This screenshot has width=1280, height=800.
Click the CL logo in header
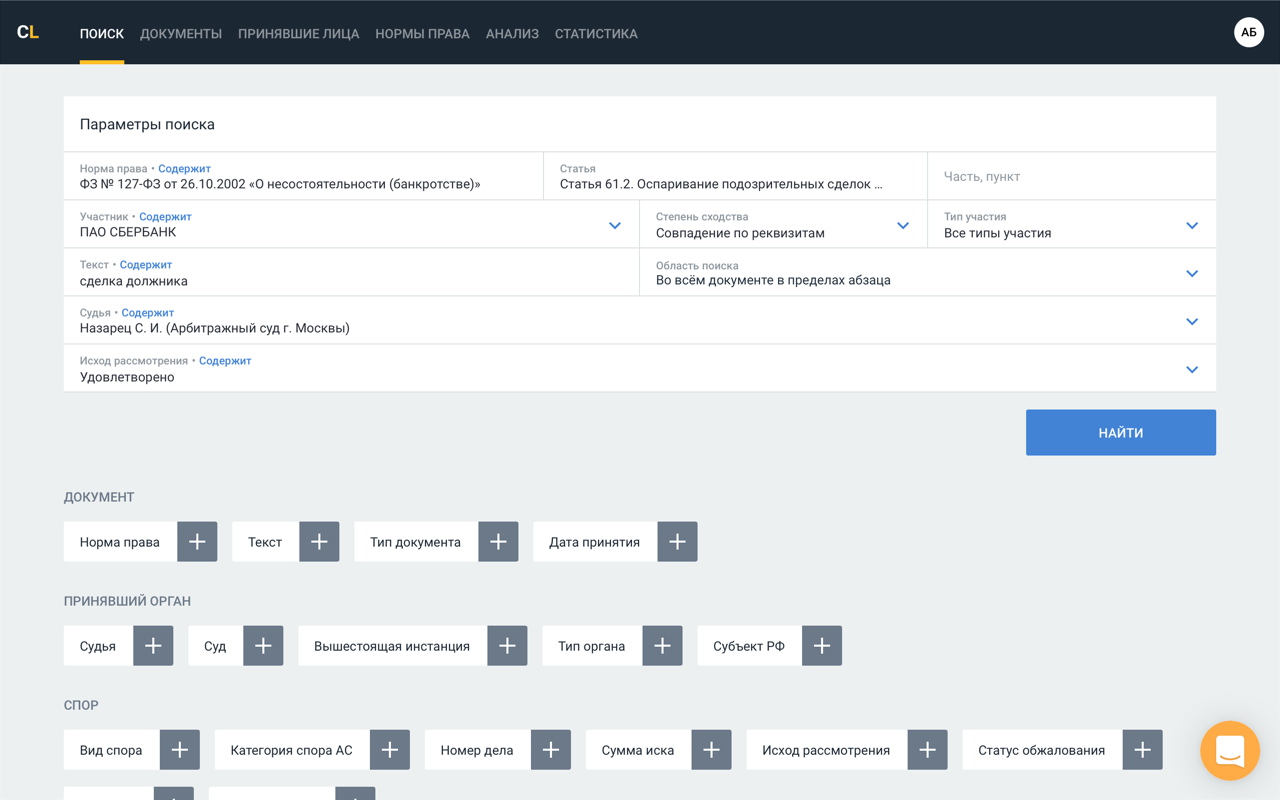click(28, 33)
